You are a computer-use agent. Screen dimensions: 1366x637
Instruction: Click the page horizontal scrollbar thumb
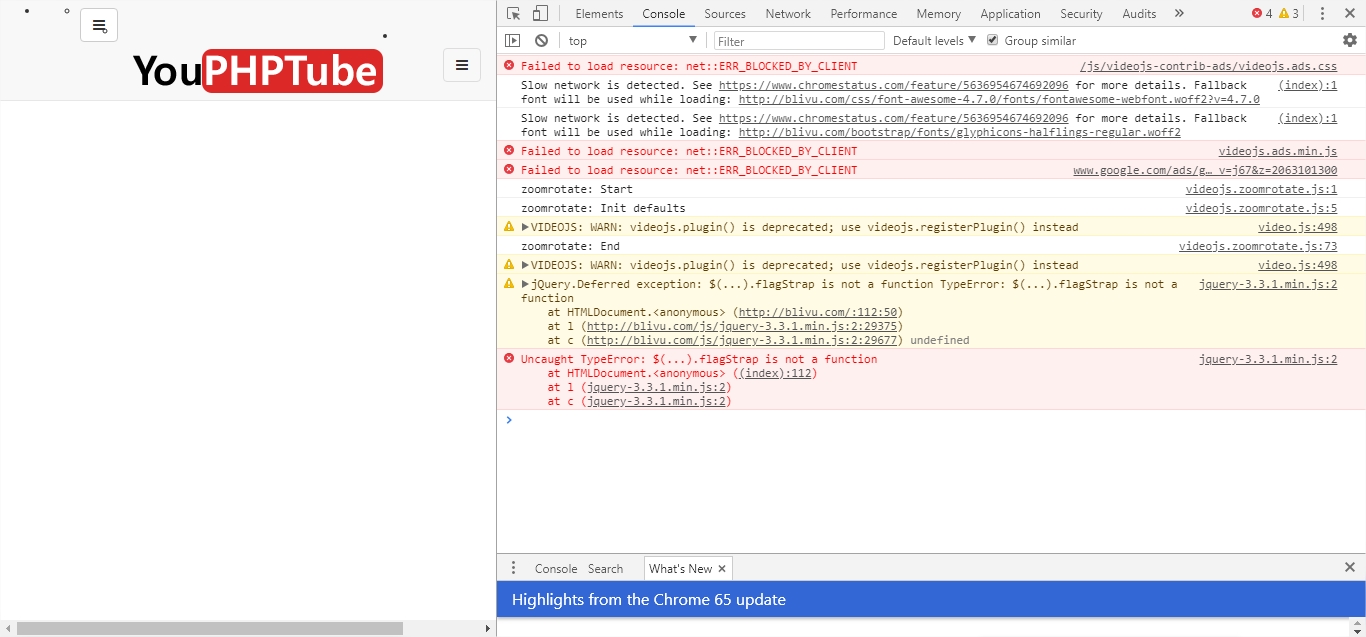tap(210, 628)
